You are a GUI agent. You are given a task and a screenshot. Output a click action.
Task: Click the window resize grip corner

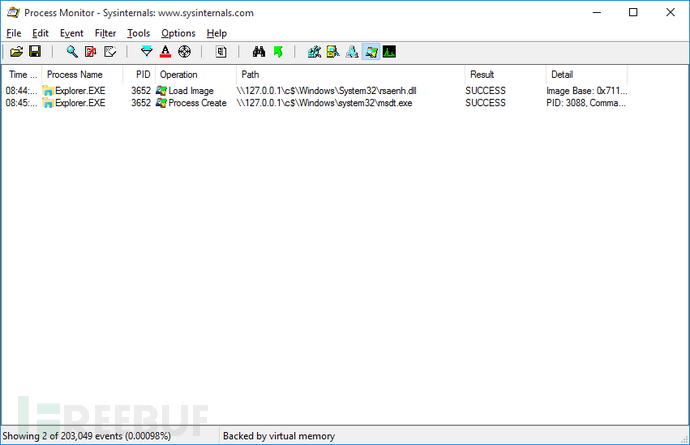coord(684,438)
